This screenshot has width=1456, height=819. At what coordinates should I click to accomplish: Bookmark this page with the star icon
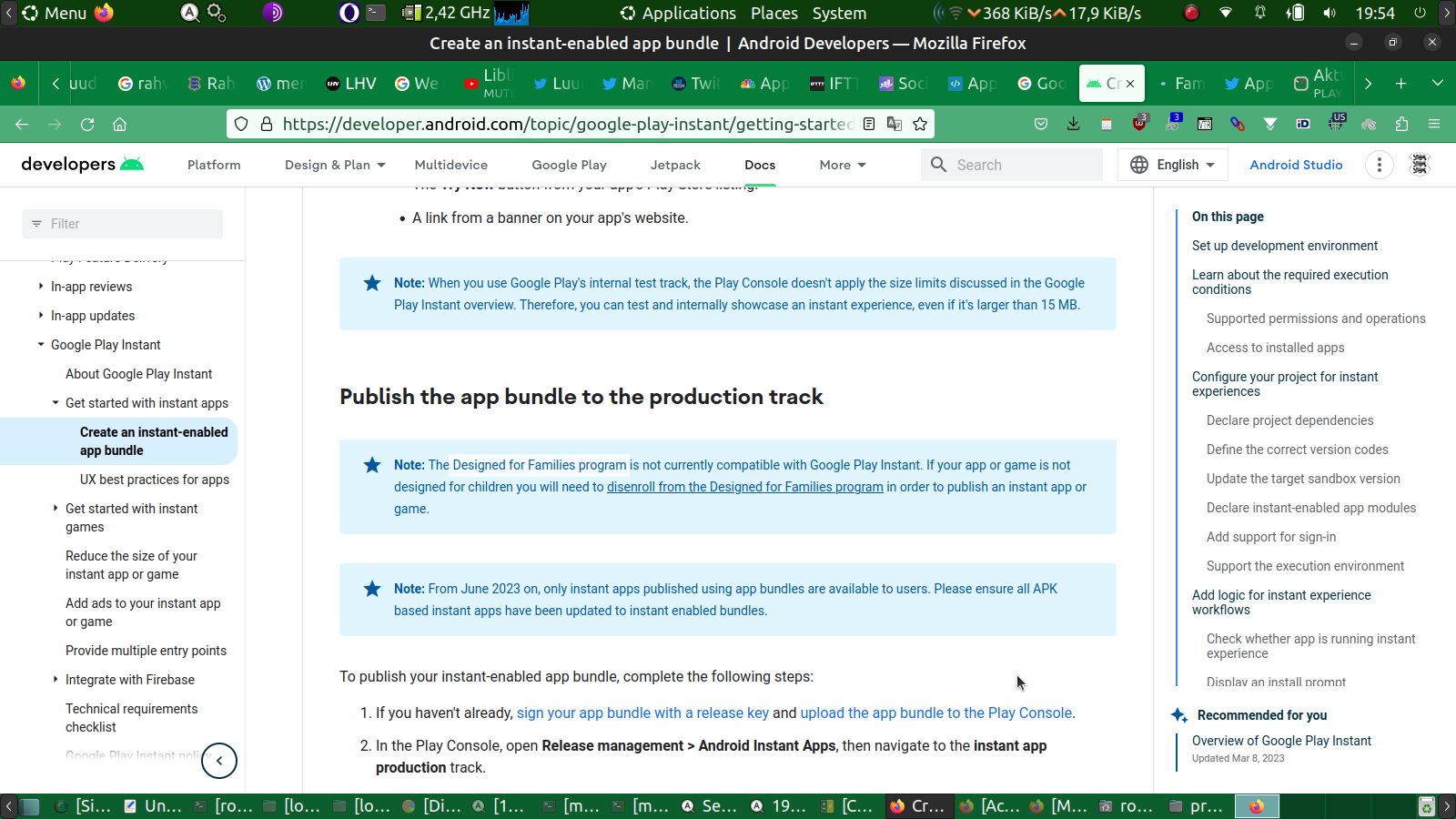pos(920,124)
